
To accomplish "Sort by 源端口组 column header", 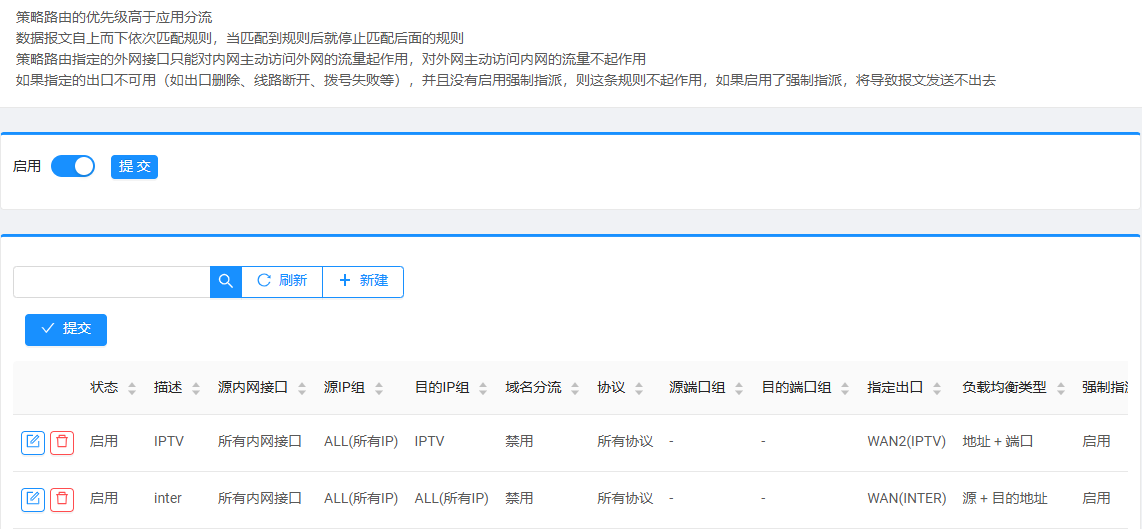I will click(x=707, y=388).
